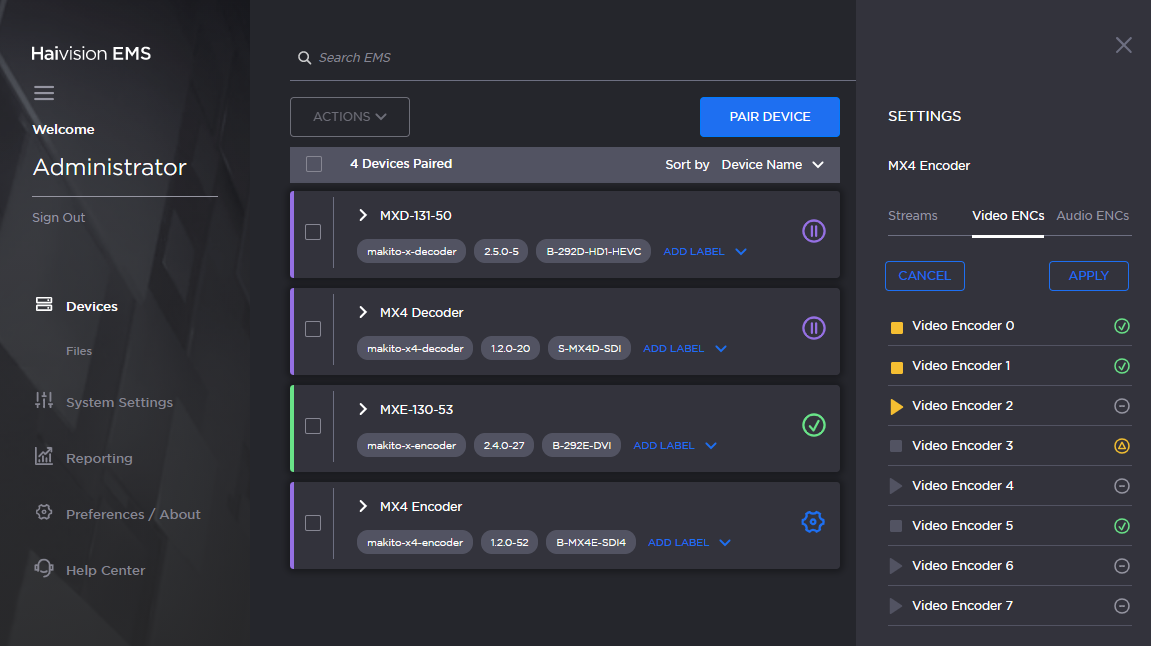The width and height of the screenshot is (1151, 646).
Task: Click the warning icon on Video Encoder 3
Action: point(1121,446)
